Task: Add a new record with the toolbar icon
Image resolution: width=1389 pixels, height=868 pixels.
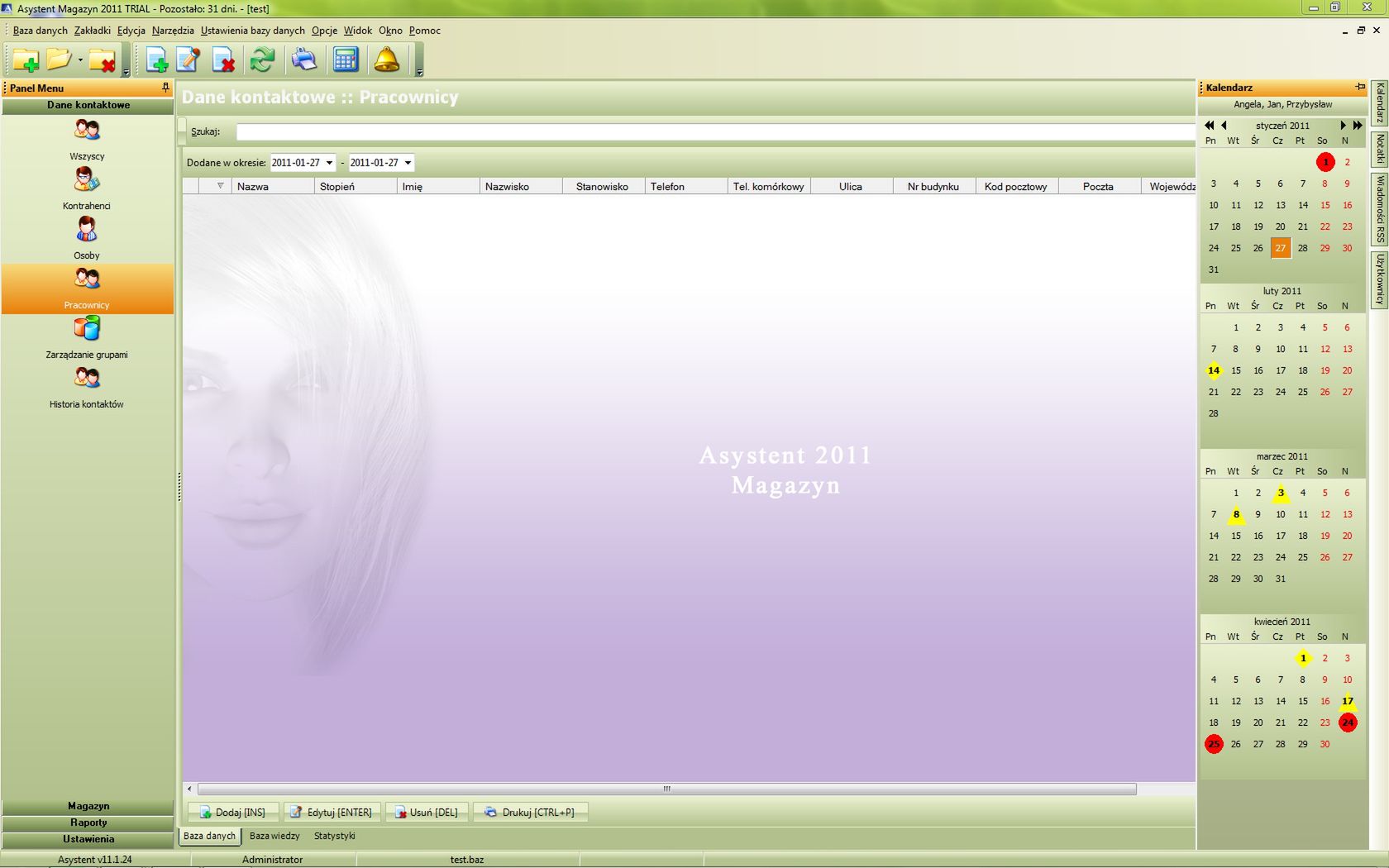Action: coord(156,60)
